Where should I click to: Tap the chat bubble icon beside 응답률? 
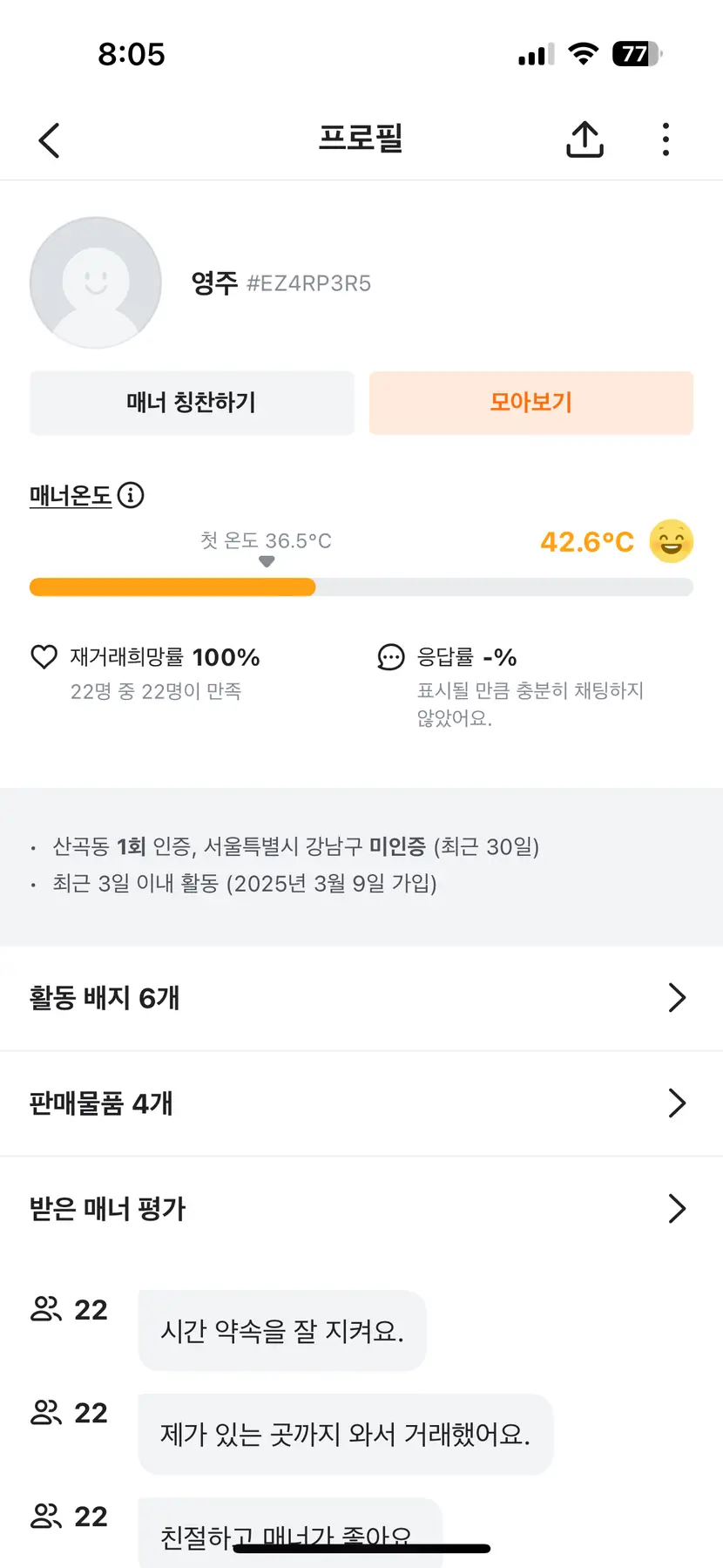[391, 657]
